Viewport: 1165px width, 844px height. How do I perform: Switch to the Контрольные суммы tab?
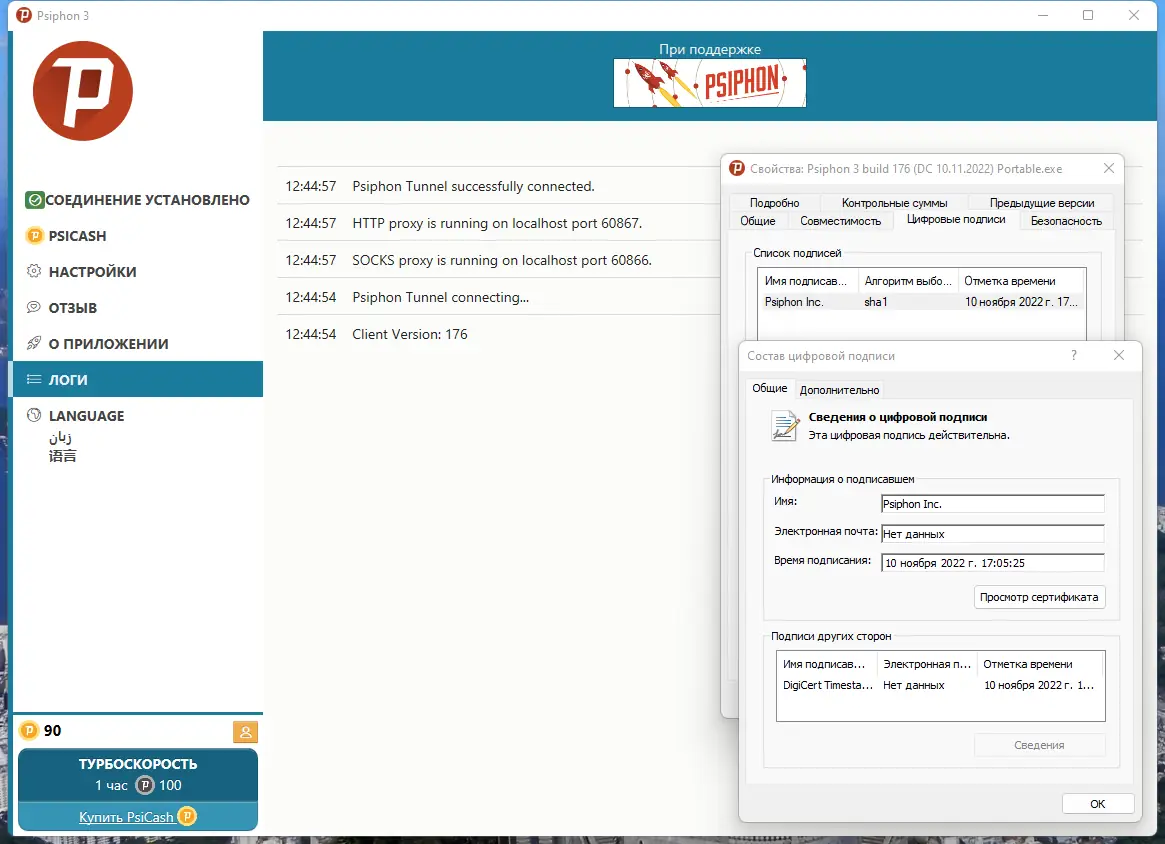click(x=895, y=203)
